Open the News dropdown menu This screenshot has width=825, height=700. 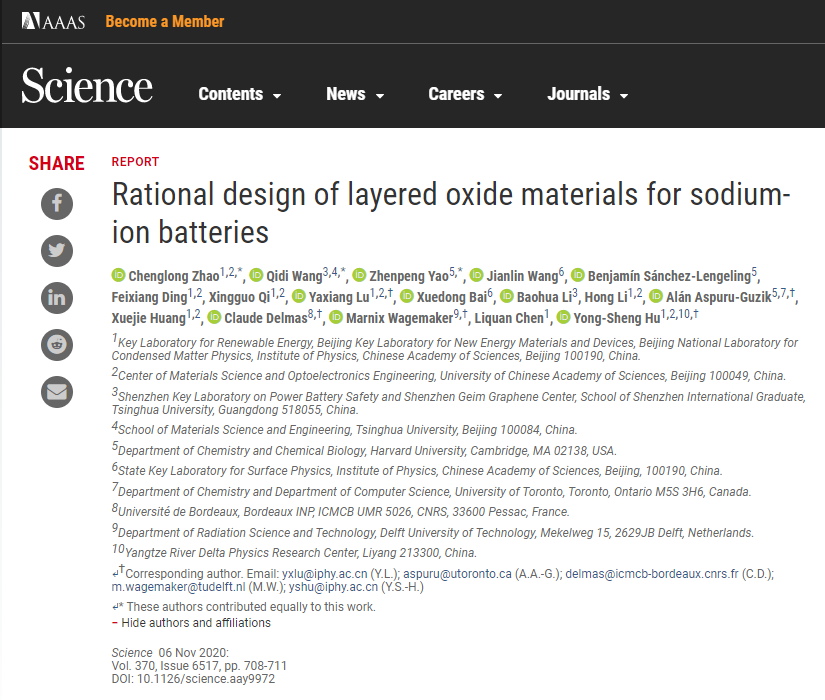click(355, 94)
